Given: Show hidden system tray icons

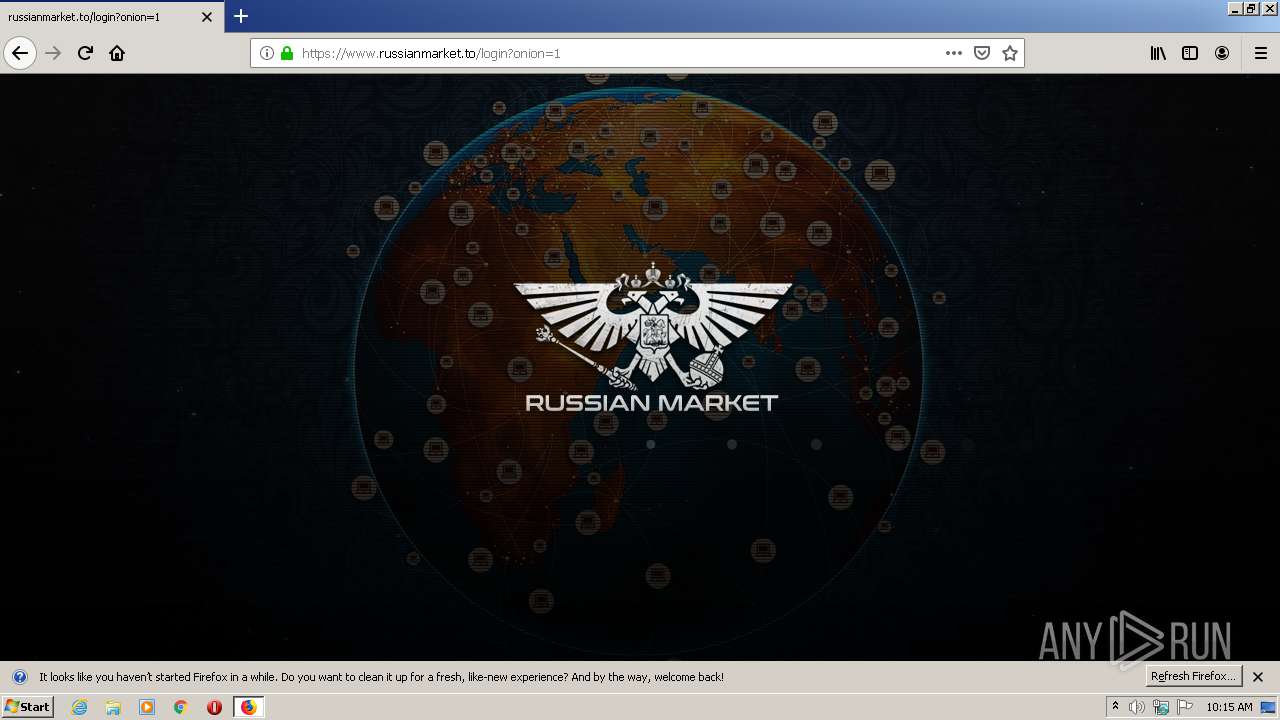Looking at the screenshot, I should [1115, 707].
